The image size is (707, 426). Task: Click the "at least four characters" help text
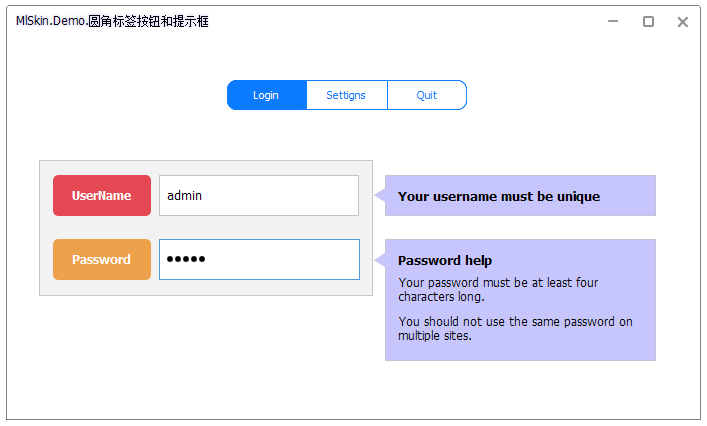click(x=498, y=290)
